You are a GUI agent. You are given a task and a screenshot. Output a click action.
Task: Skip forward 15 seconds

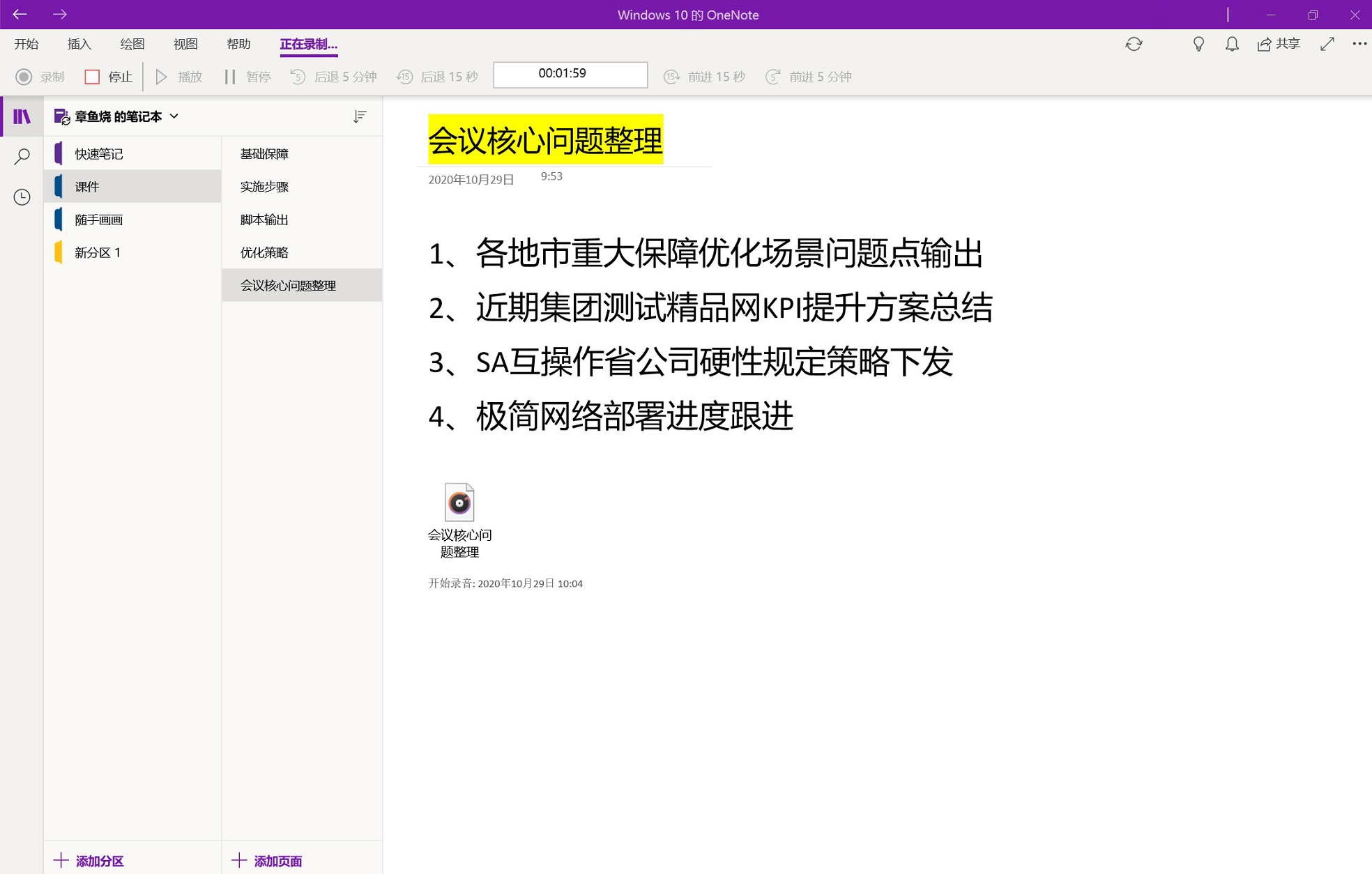pos(704,77)
